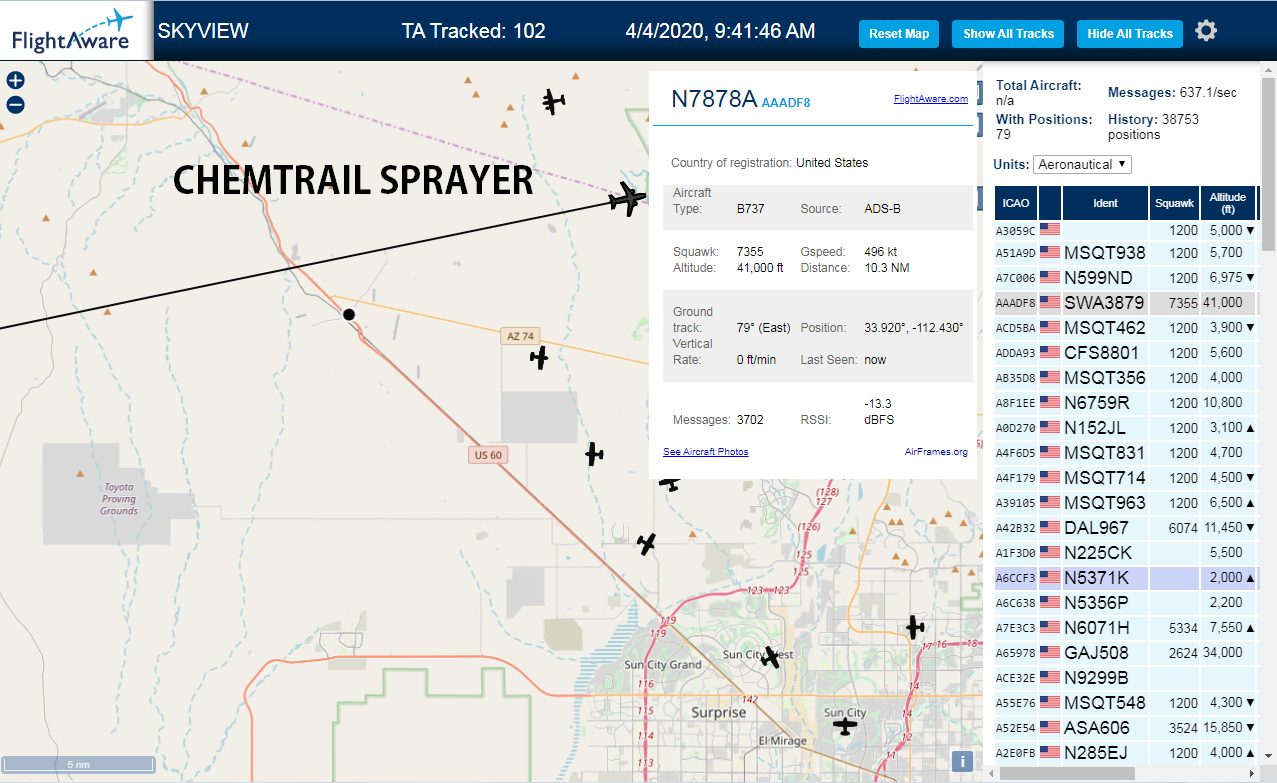
Task: Select N5371K row in aircraft list
Action: click(x=1125, y=578)
